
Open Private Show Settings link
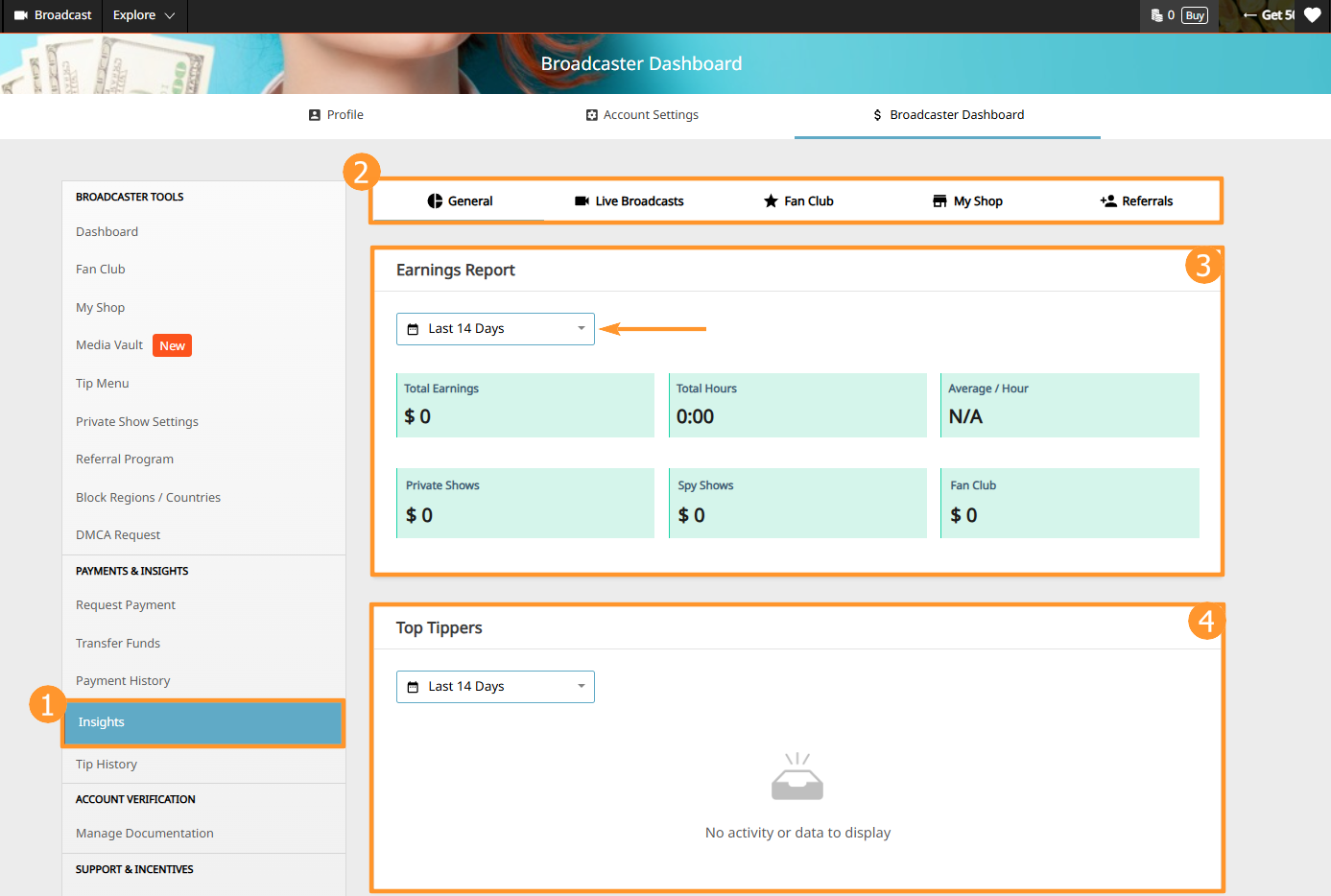(x=137, y=422)
